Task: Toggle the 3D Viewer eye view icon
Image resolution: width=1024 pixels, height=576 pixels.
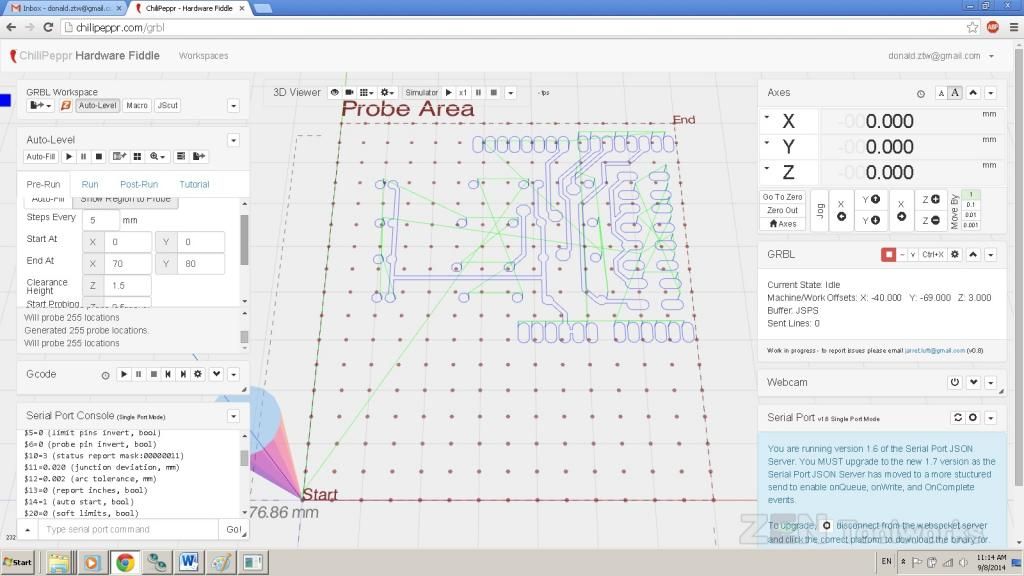Action: pyautogui.click(x=334, y=93)
